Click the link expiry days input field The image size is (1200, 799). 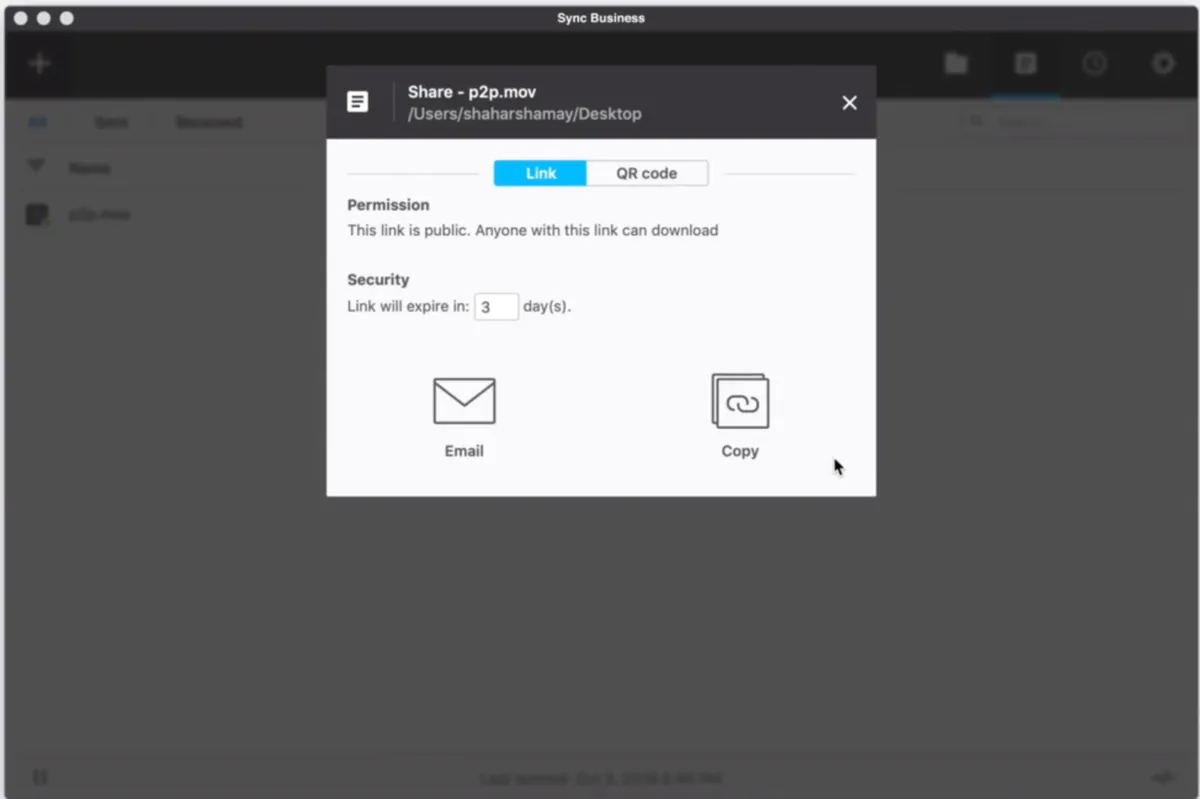(496, 306)
